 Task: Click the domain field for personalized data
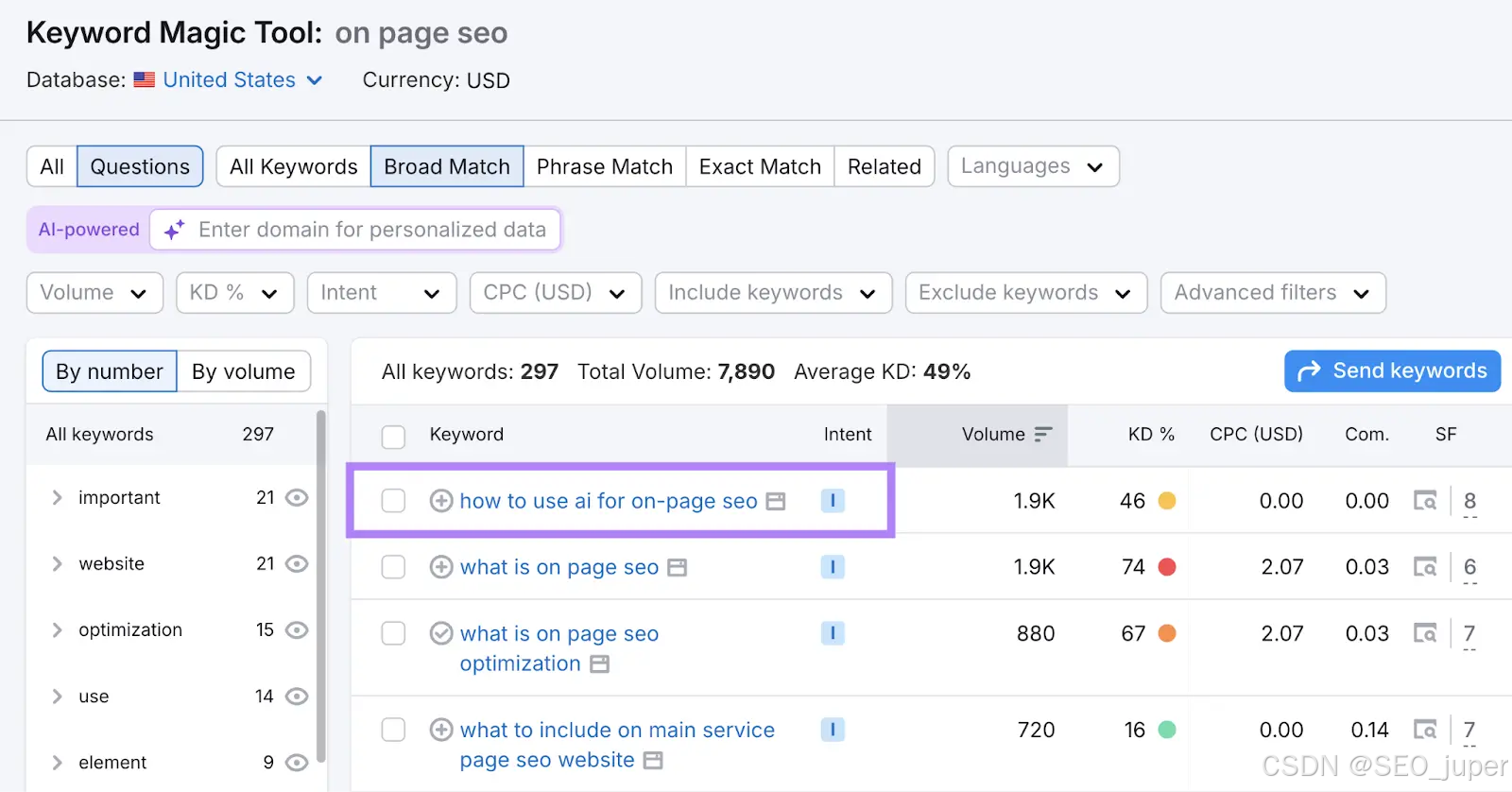(355, 230)
